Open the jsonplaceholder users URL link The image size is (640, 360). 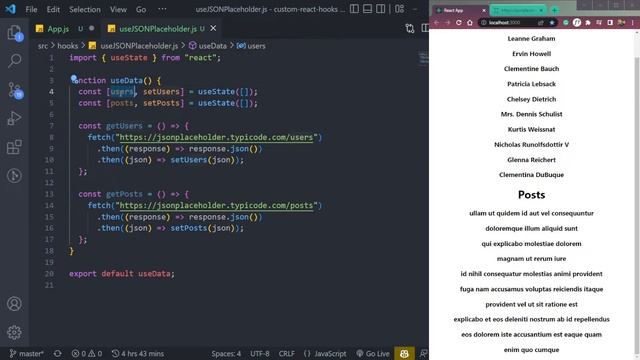coord(216,138)
